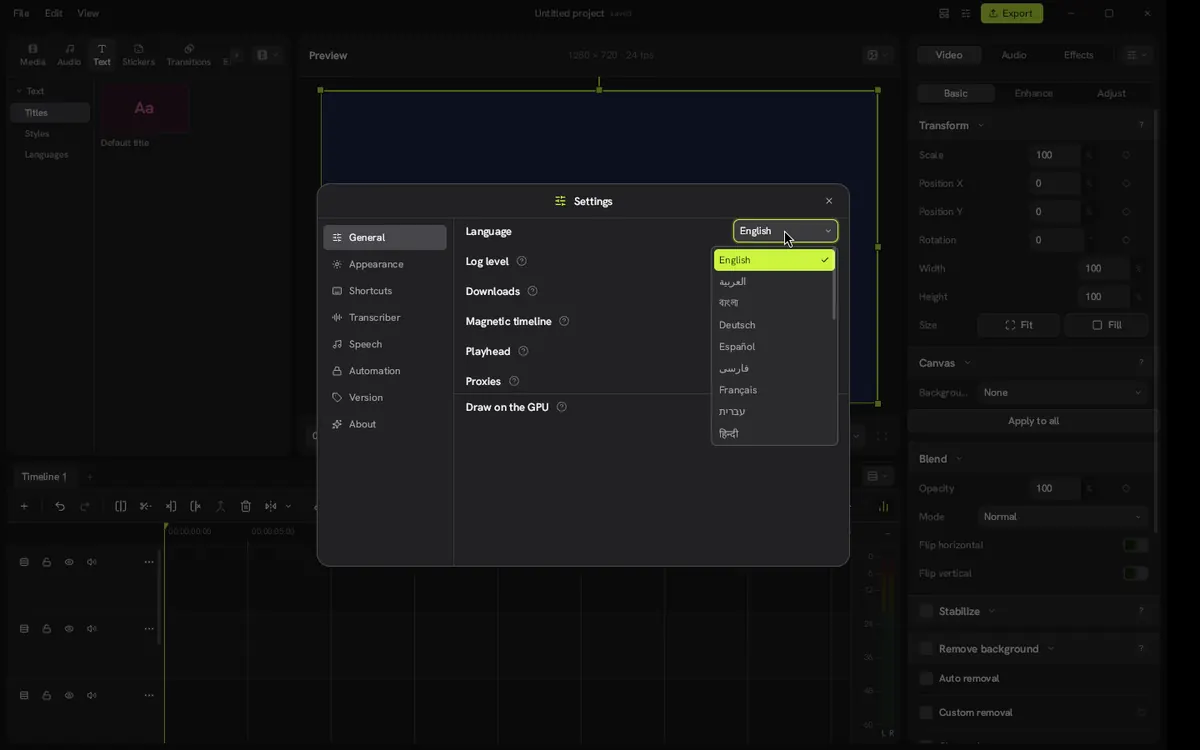Screen dimensions: 1200x750
Task: Click Apply to all button
Action: pos(1033,421)
